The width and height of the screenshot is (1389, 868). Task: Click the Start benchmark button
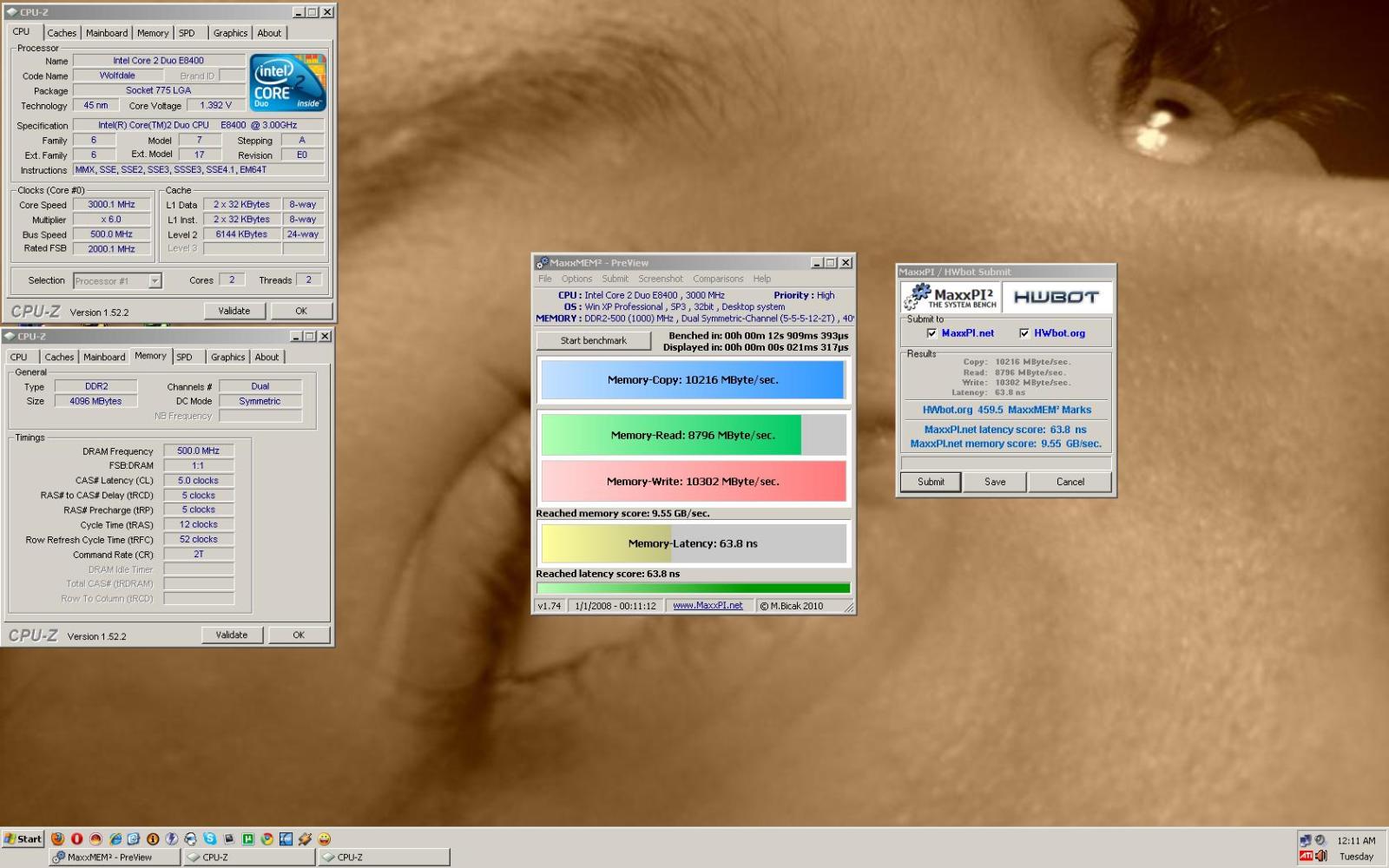[593, 340]
